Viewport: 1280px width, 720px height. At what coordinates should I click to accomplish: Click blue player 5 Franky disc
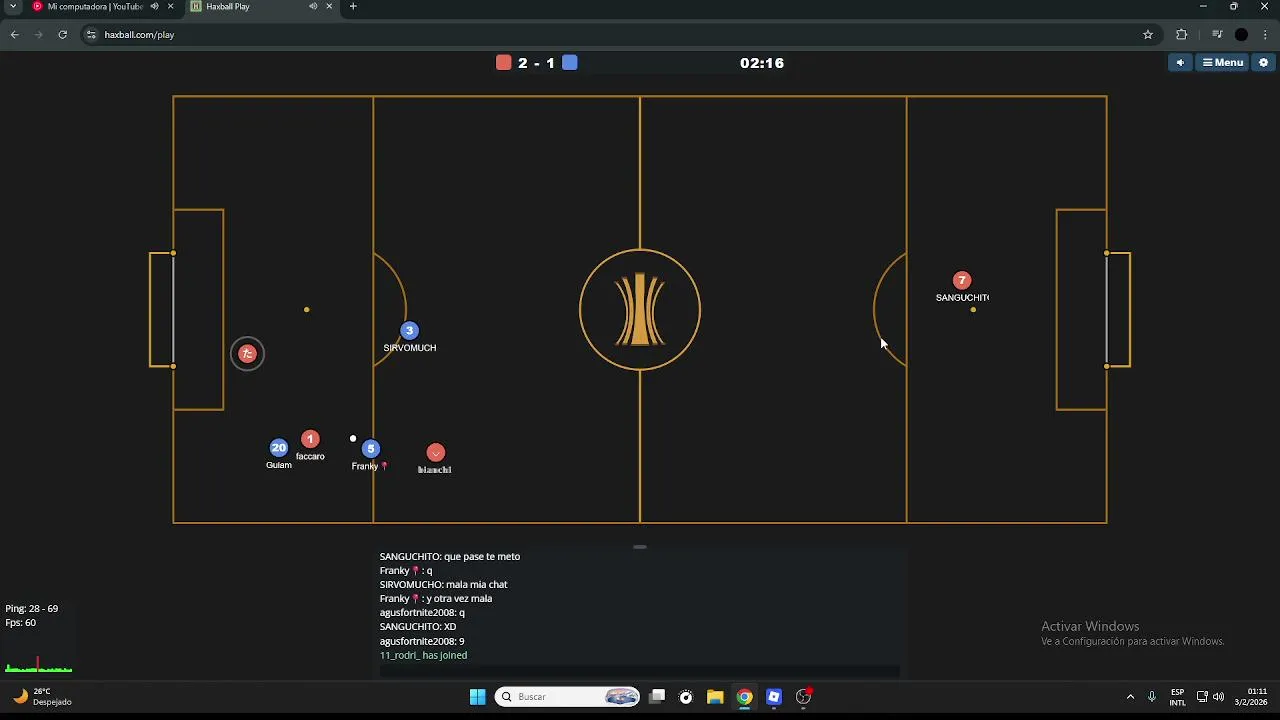(371, 449)
